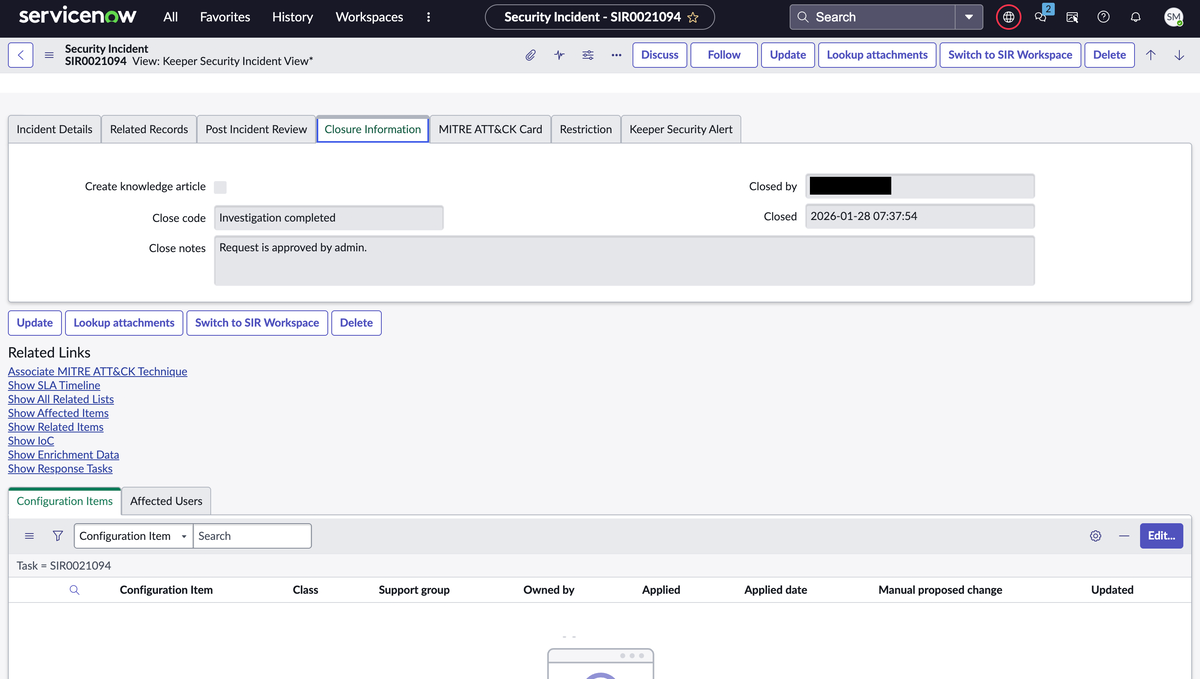Viewport: 1200px width, 679px height.
Task: Click the filter funnel icon in list
Action: tap(57, 536)
